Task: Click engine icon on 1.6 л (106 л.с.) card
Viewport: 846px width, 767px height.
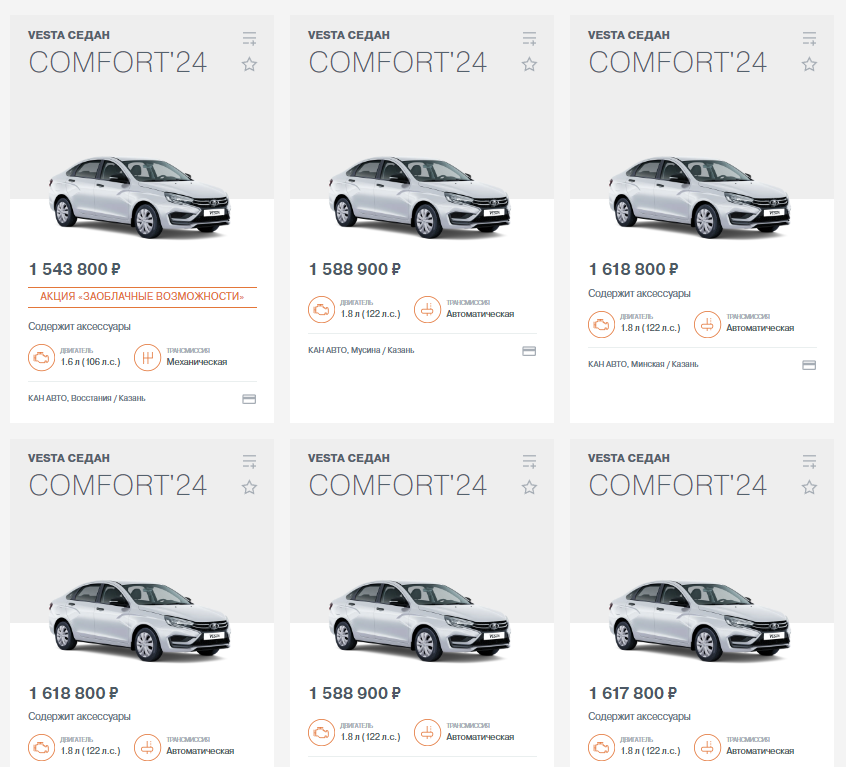Action: point(42,358)
